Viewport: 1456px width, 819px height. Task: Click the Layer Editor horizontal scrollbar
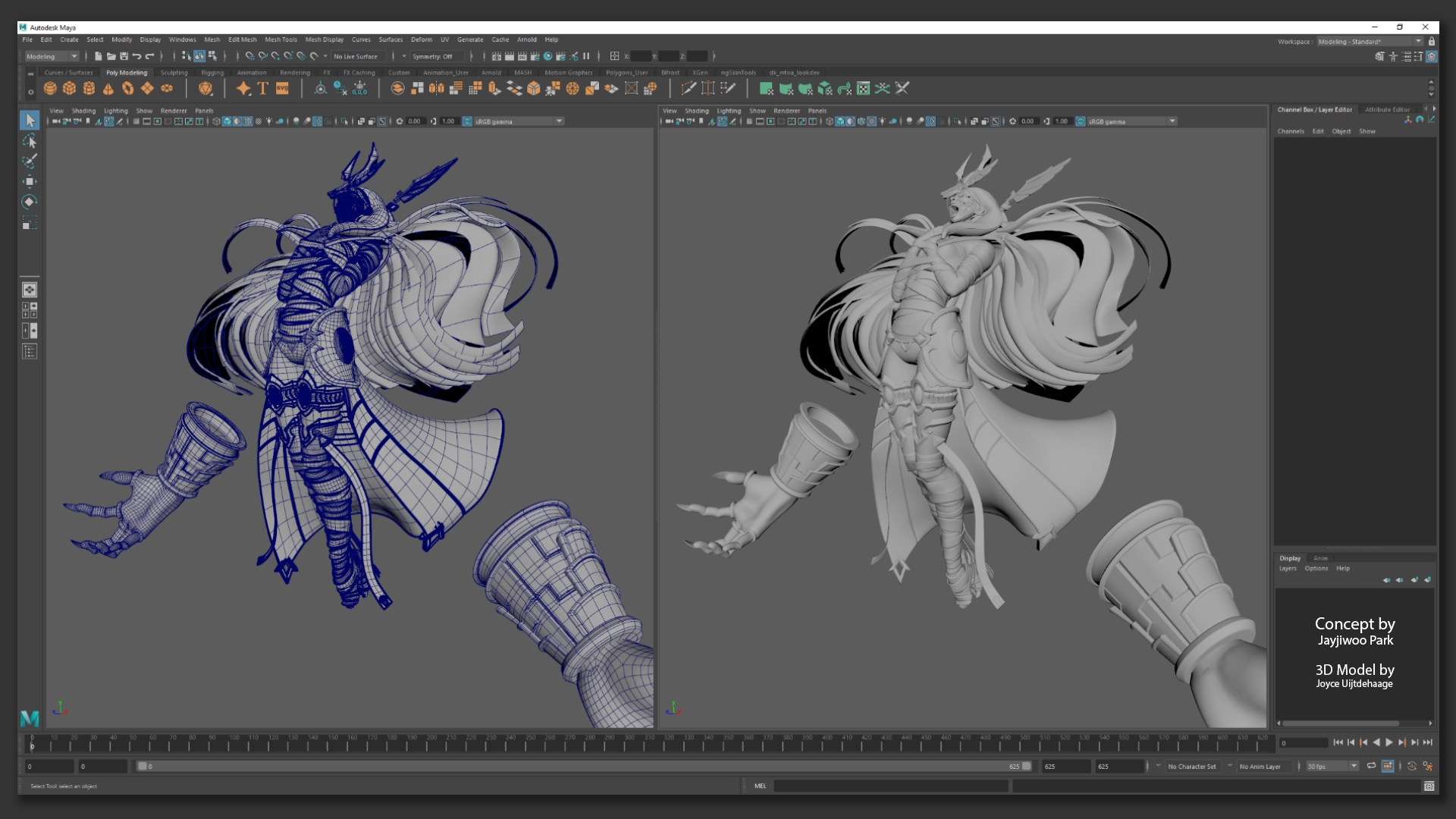coord(1342,723)
